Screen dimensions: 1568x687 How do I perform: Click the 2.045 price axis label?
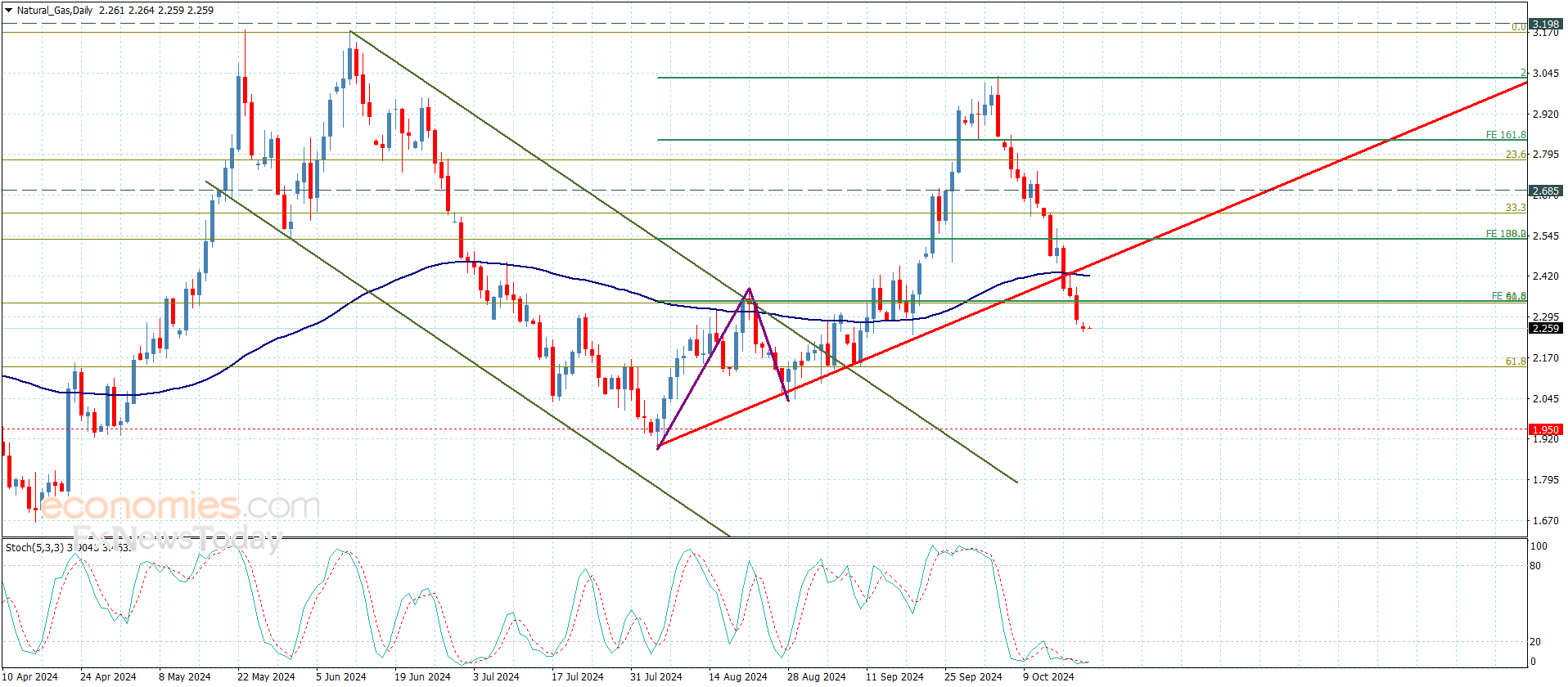pos(1545,398)
